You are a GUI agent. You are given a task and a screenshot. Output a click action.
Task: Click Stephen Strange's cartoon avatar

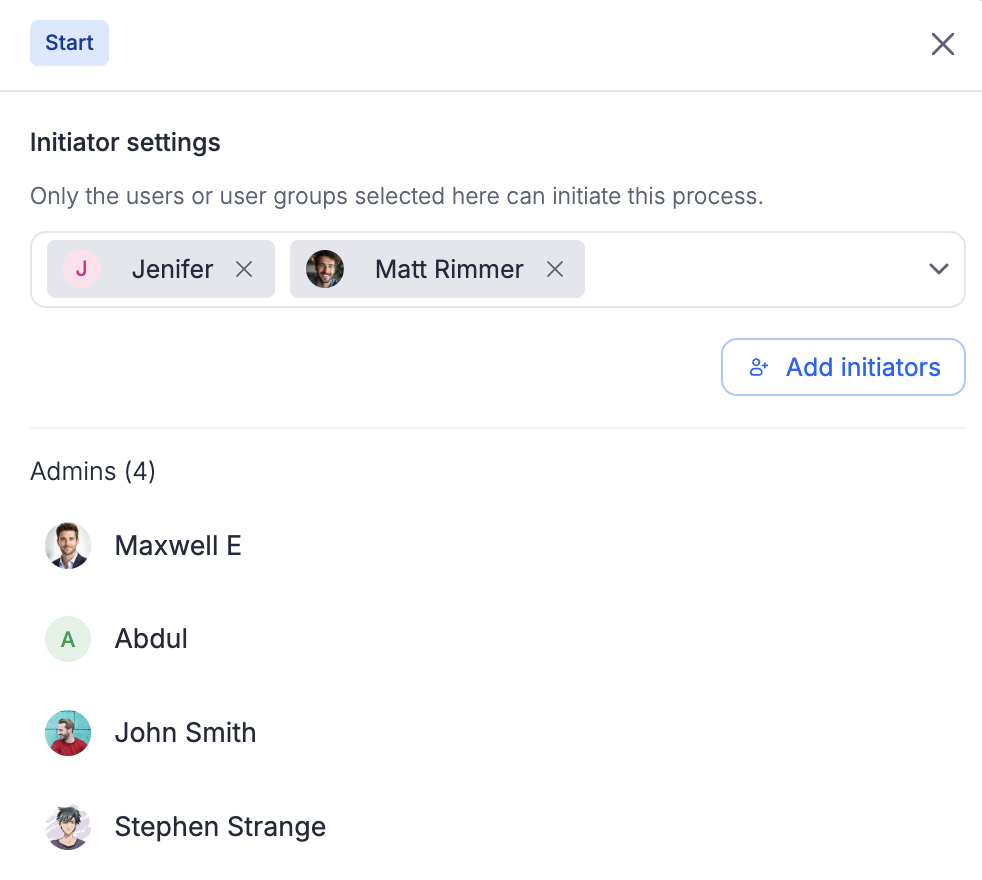[68, 827]
